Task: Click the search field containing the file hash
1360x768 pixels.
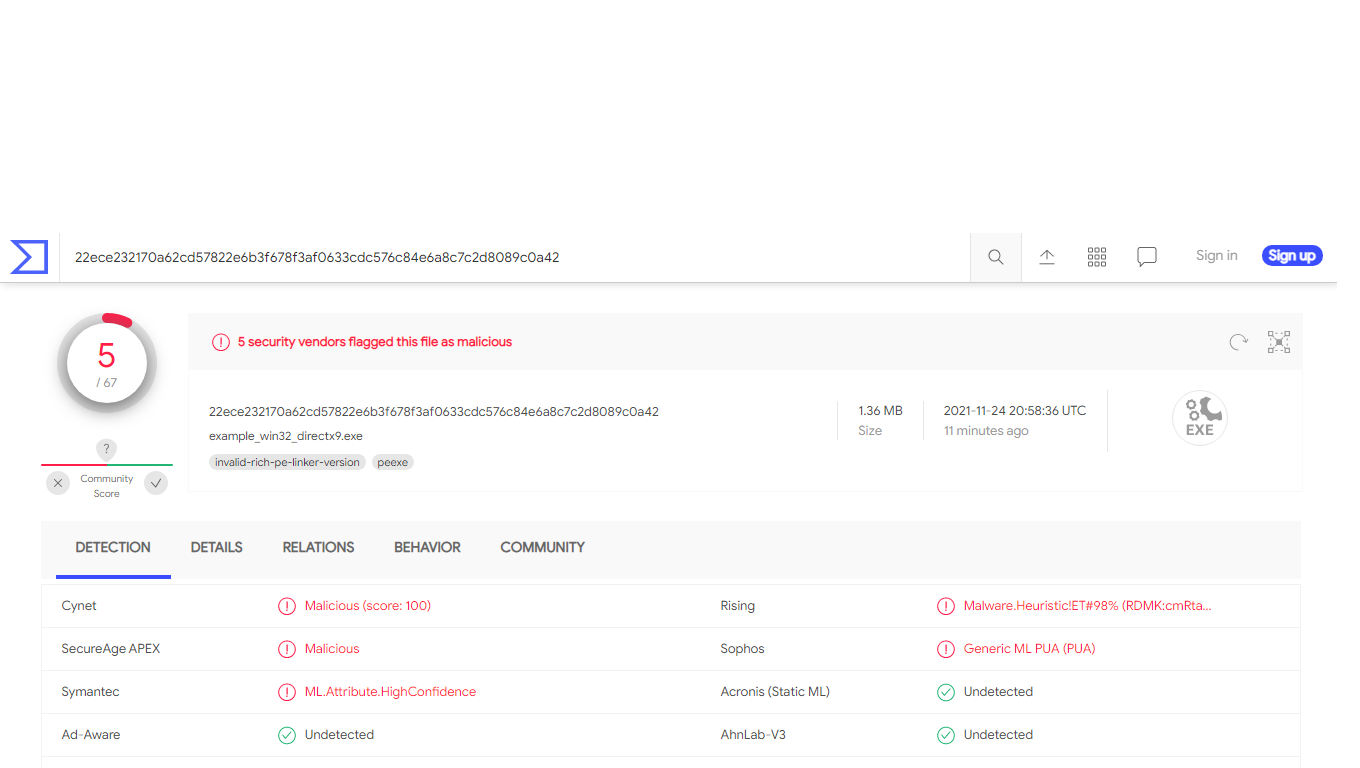Action: (500, 257)
